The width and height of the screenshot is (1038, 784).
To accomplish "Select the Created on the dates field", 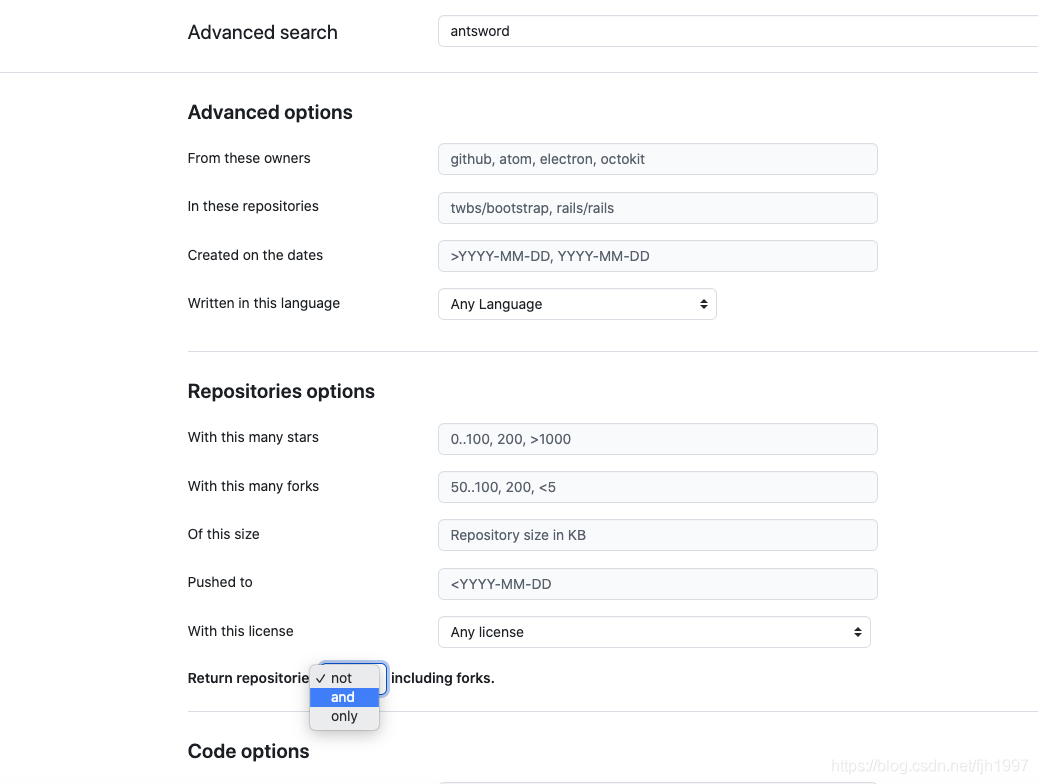I will click(x=657, y=256).
